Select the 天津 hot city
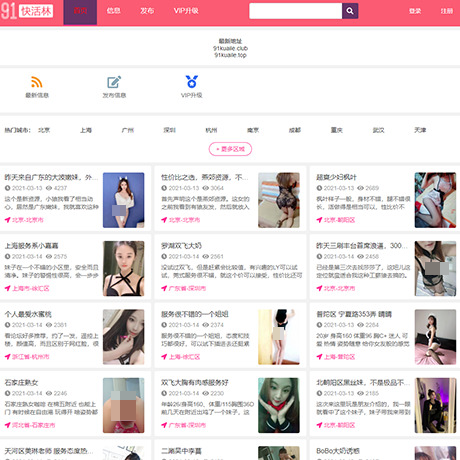Image resolution: width=460 pixels, height=460 pixels. (420, 130)
